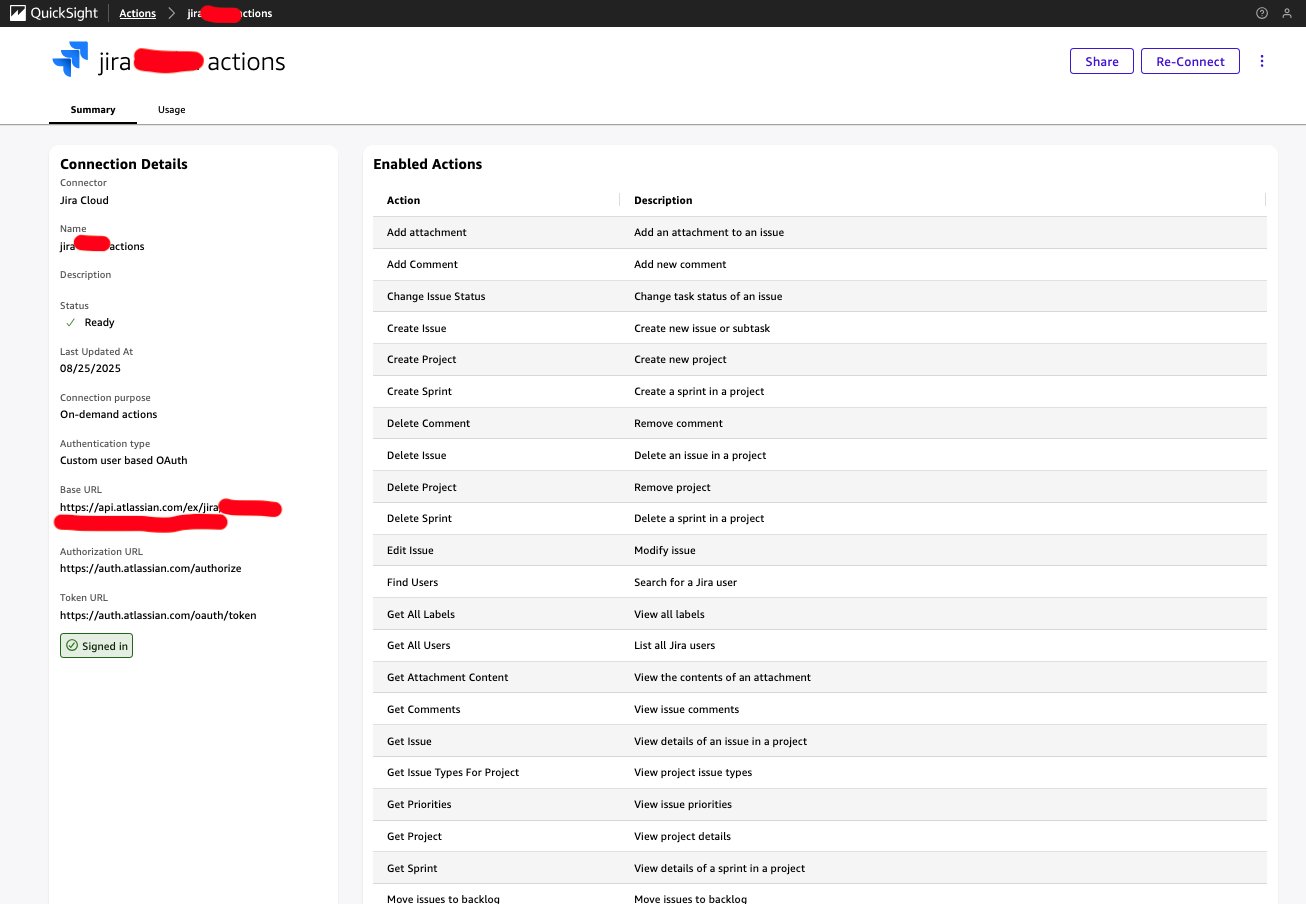Click the Ready status checkmark icon
The height and width of the screenshot is (904, 1306).
[x=71, y=322]
